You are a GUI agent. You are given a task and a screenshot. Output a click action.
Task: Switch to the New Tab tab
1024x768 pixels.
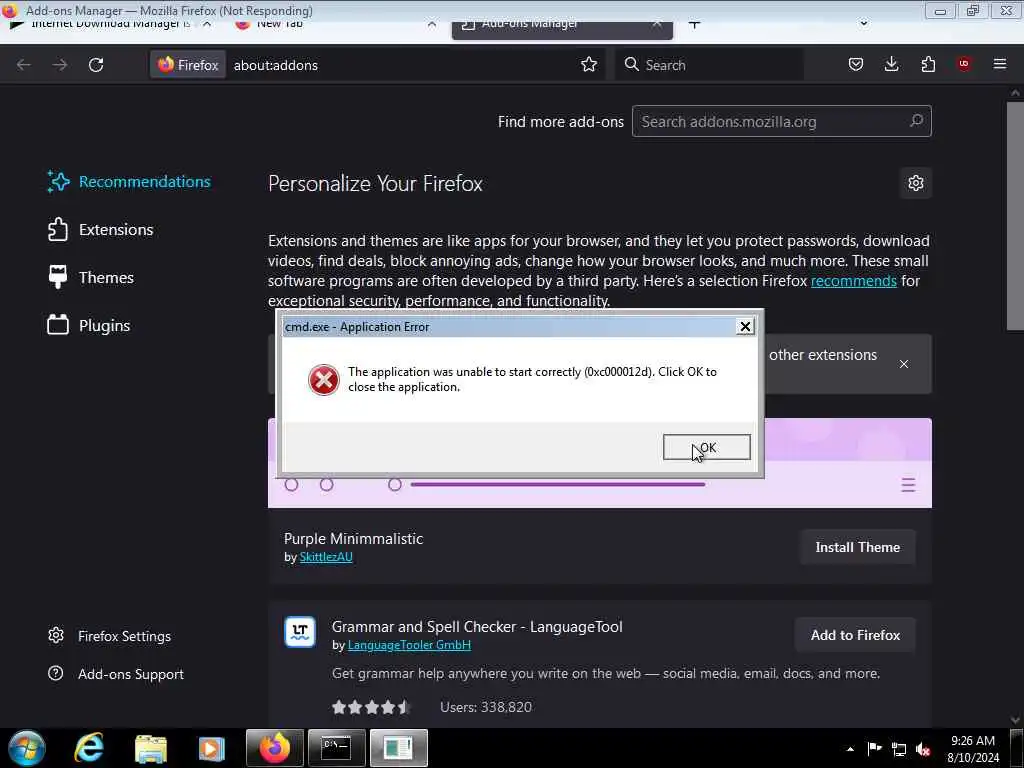[280, 25]
